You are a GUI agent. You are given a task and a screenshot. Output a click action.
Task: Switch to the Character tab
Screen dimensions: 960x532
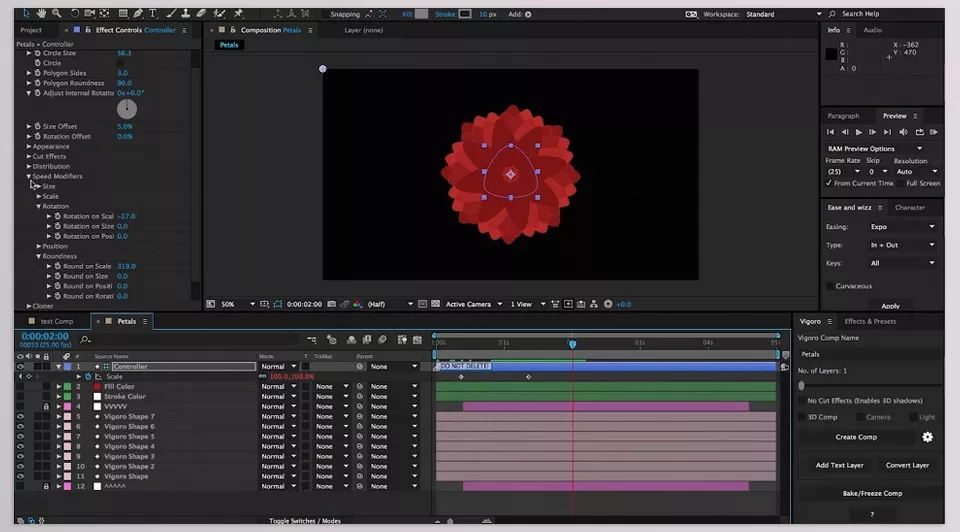[x=910, y=208]
